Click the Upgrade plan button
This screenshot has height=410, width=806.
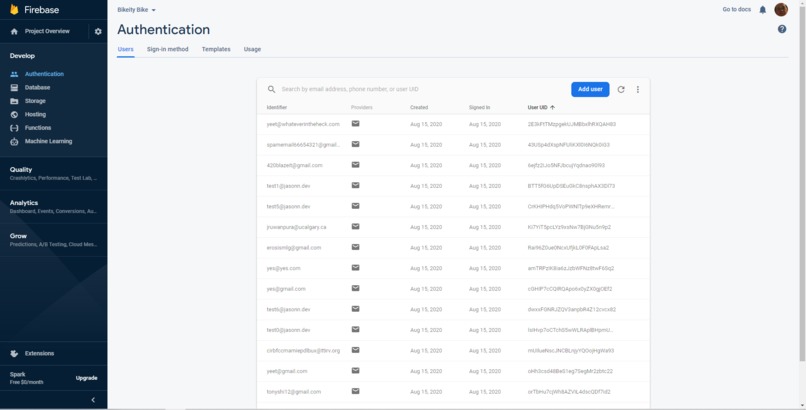tap(86, 378)
